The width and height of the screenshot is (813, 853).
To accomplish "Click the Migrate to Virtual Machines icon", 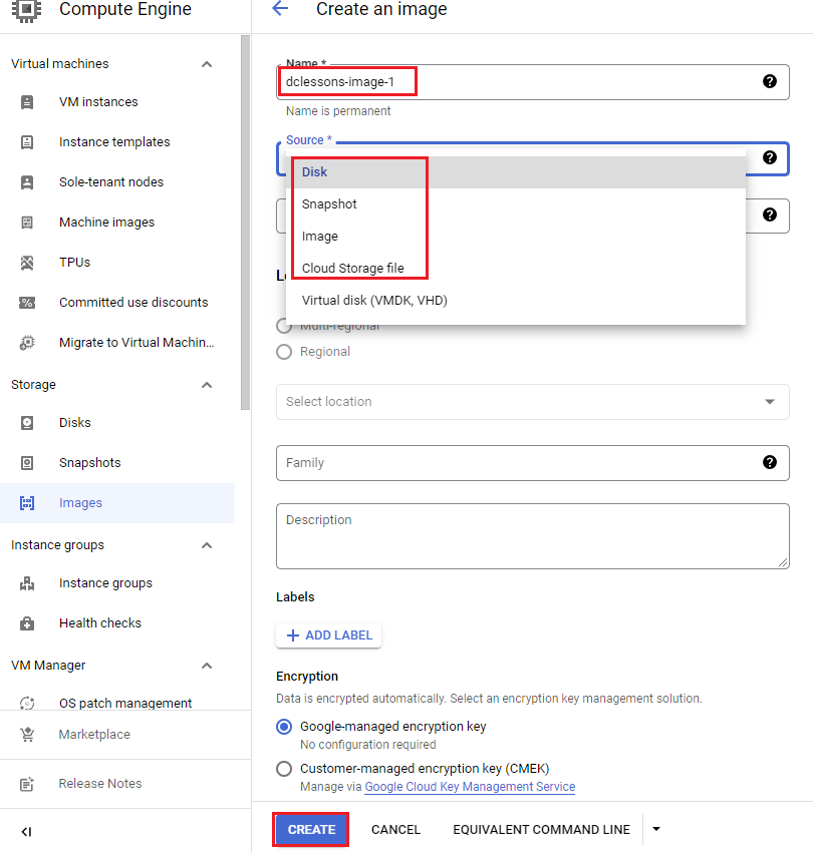I will pyautogui.click(x=27, y=343).
